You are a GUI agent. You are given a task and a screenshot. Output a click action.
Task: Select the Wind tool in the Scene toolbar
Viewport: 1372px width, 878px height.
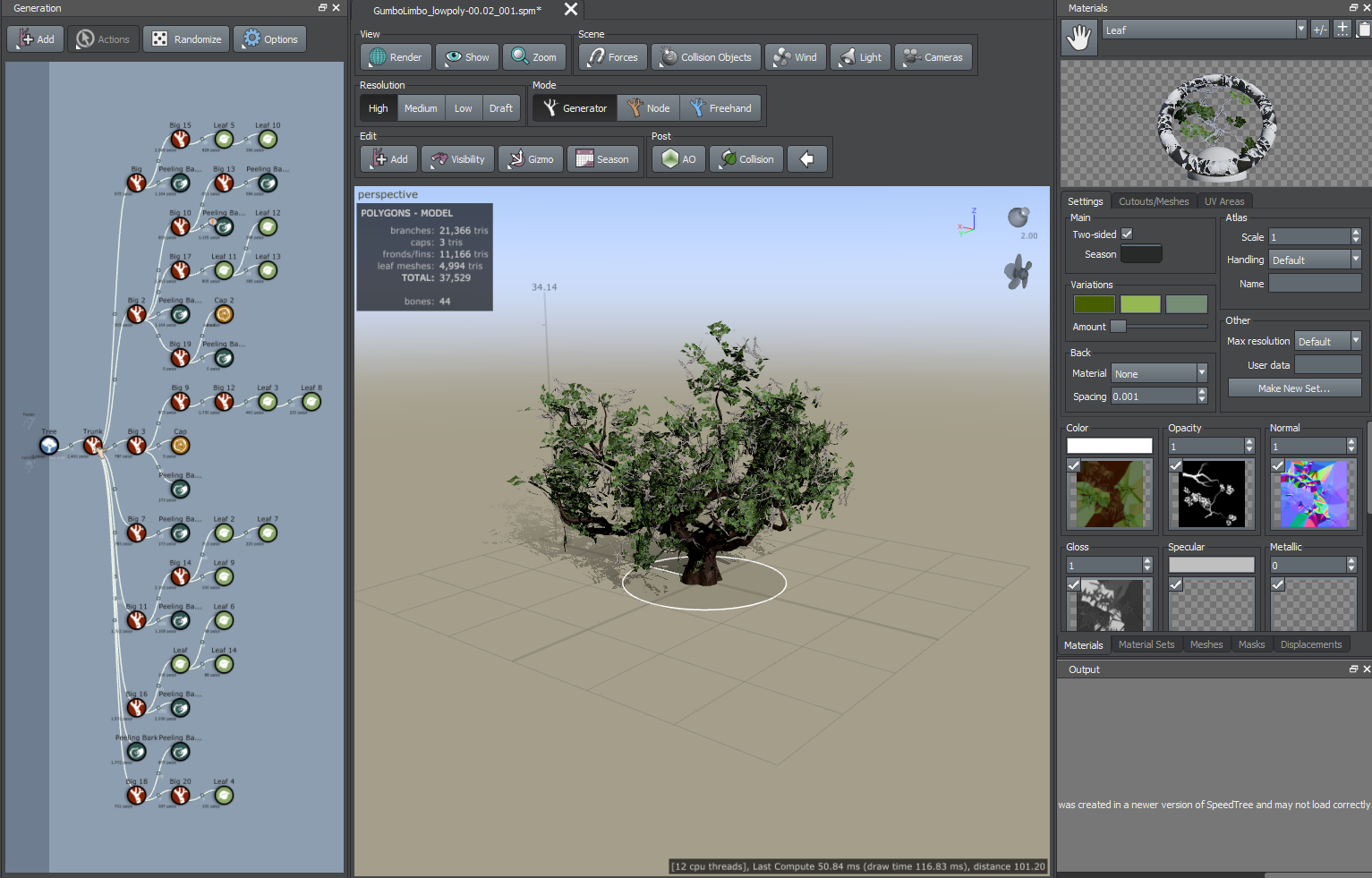[795, 56]
